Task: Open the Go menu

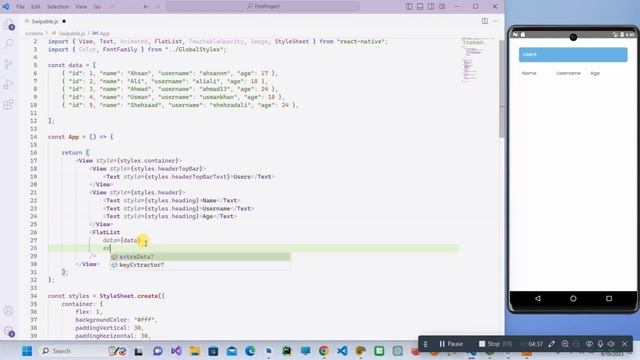Action: coord(97,7)
